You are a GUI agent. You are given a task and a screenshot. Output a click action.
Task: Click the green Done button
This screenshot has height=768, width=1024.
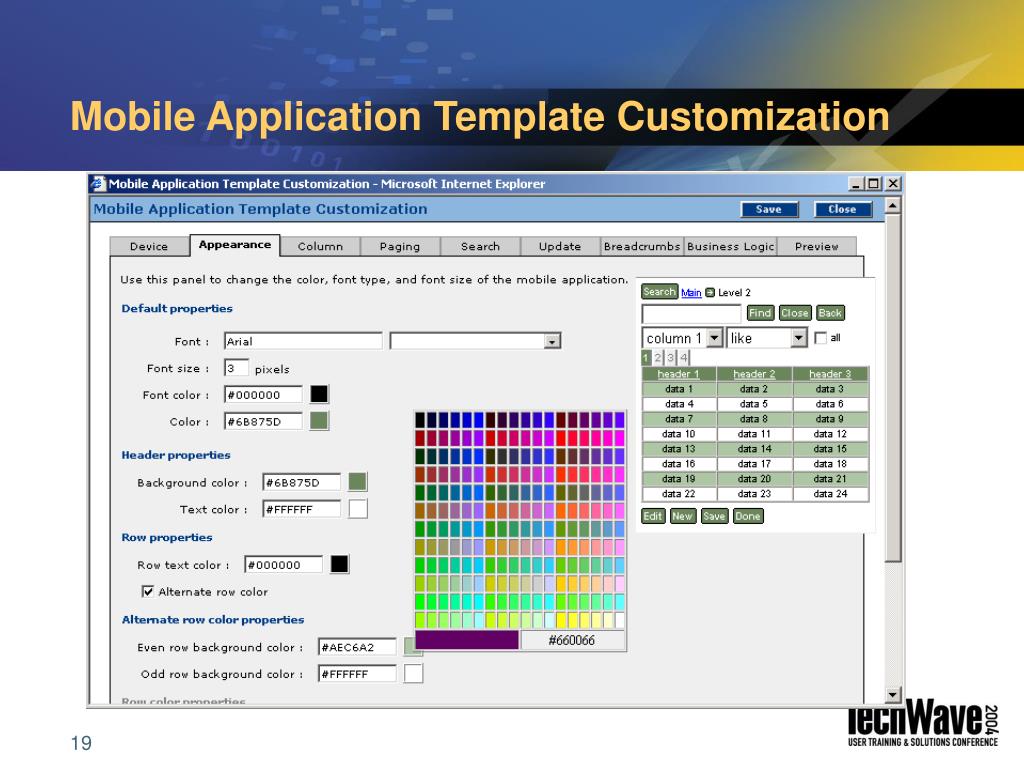pyautogui.click(x=748, y=516)
